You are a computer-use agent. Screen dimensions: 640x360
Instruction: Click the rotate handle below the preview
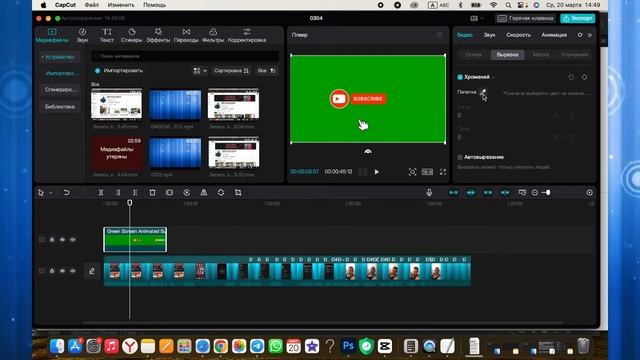[x=368, y=151]
